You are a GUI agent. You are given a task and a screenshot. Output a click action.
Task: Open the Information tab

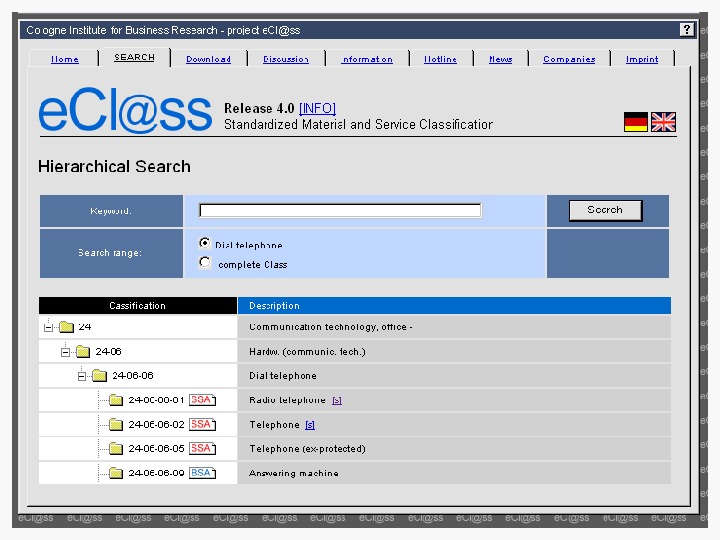coord(367,59)
